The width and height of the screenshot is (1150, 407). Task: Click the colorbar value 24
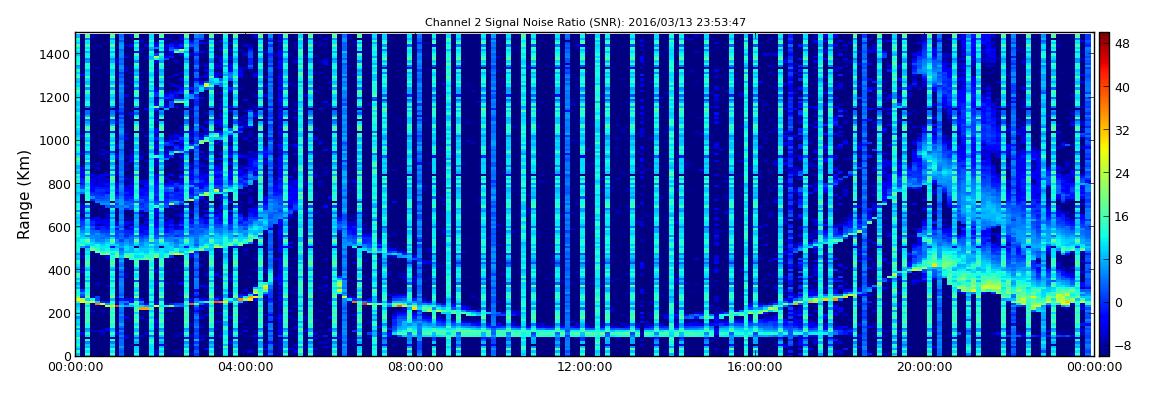[x=1122, y=173]
